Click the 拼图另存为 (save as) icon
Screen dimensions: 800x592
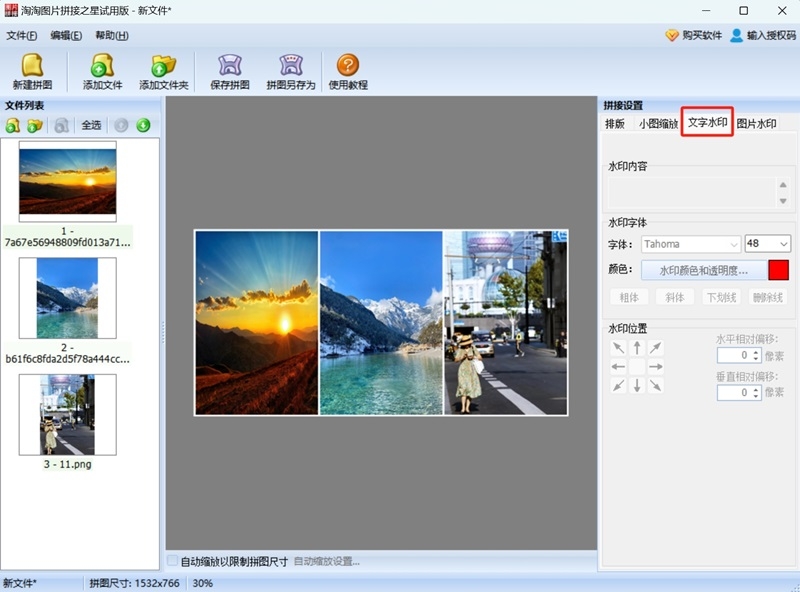(x=291, y=71)
